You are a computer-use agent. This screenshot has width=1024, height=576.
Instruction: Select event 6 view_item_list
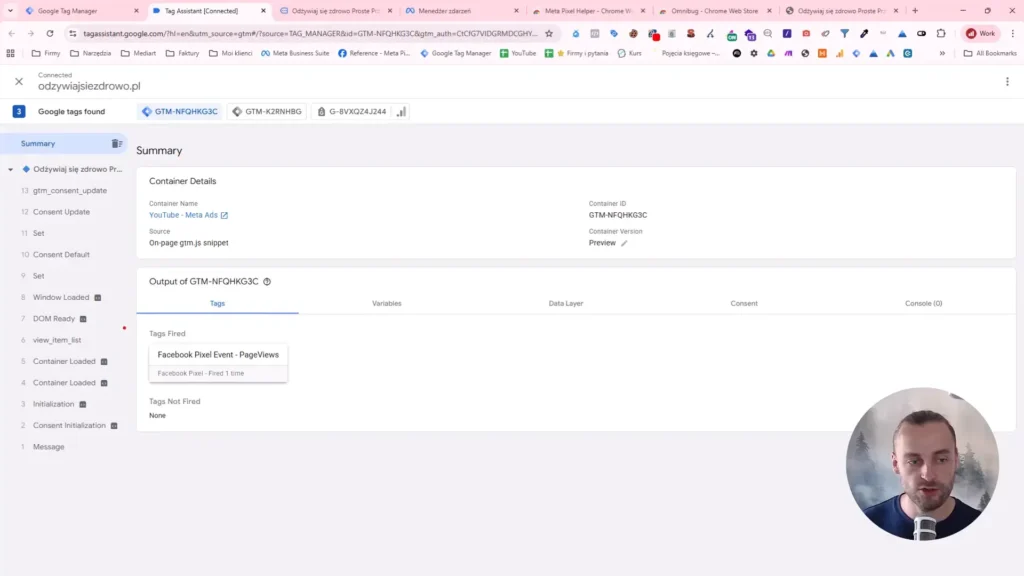(x=57, y=340)
